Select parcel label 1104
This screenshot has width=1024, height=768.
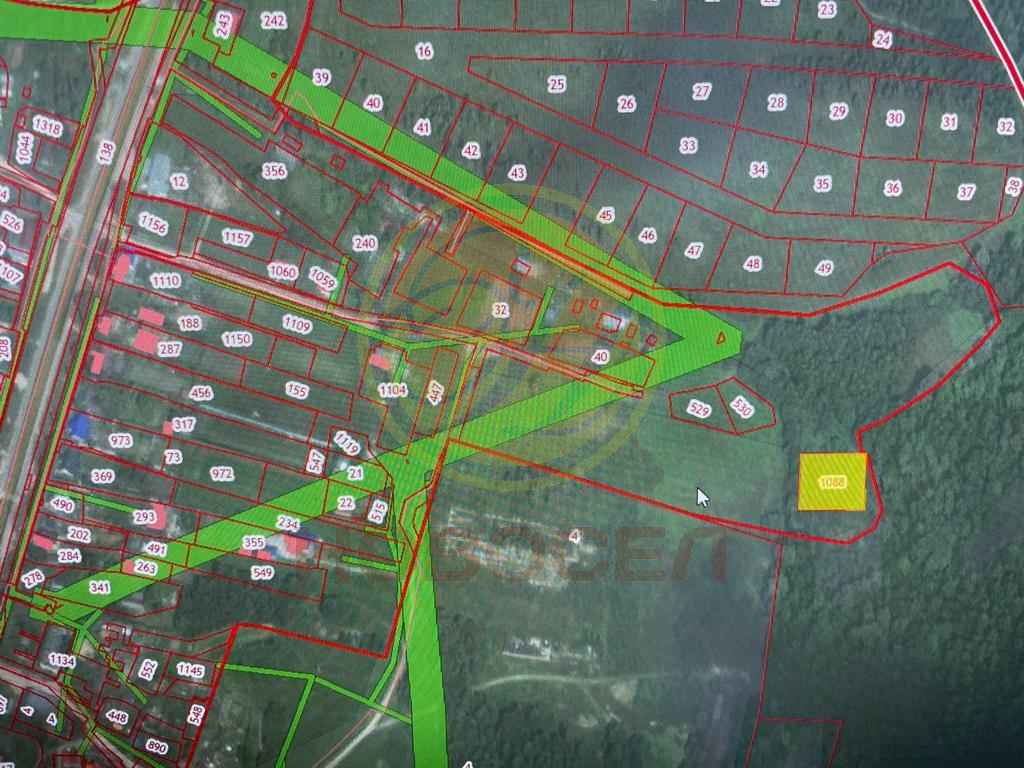pos(392,390)
